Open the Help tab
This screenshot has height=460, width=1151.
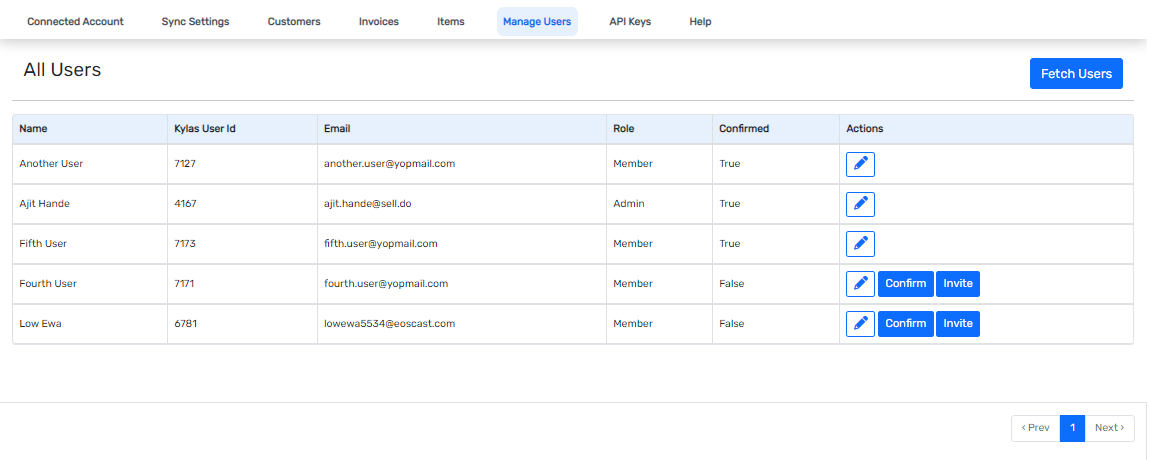click(x=700, y=22)
